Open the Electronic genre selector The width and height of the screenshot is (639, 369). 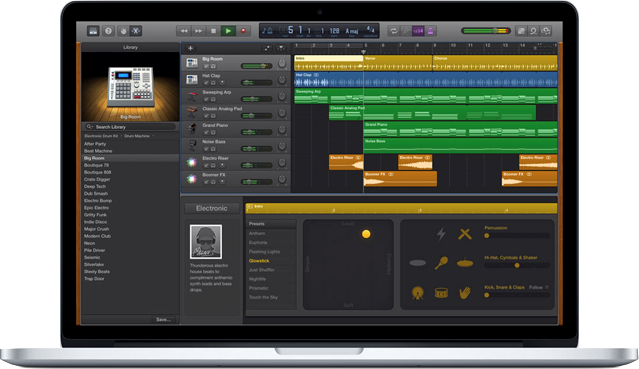[x=212, y=208]
